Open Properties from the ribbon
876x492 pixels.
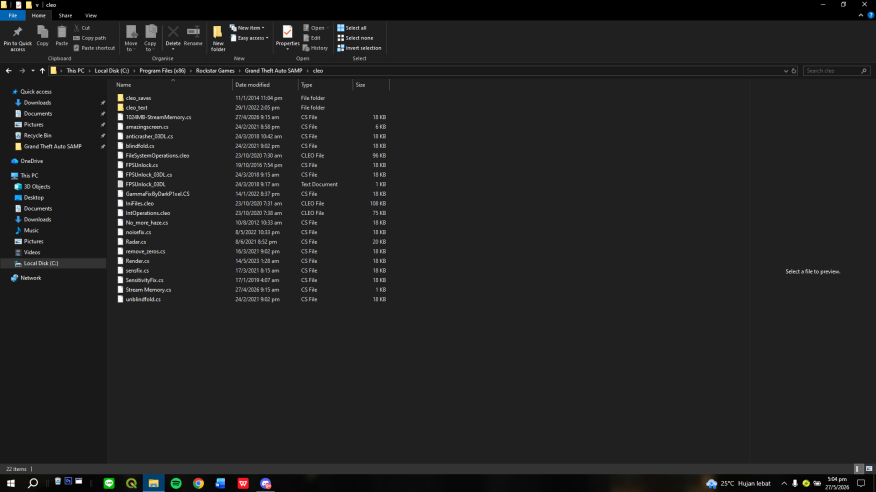click(287, 35)
